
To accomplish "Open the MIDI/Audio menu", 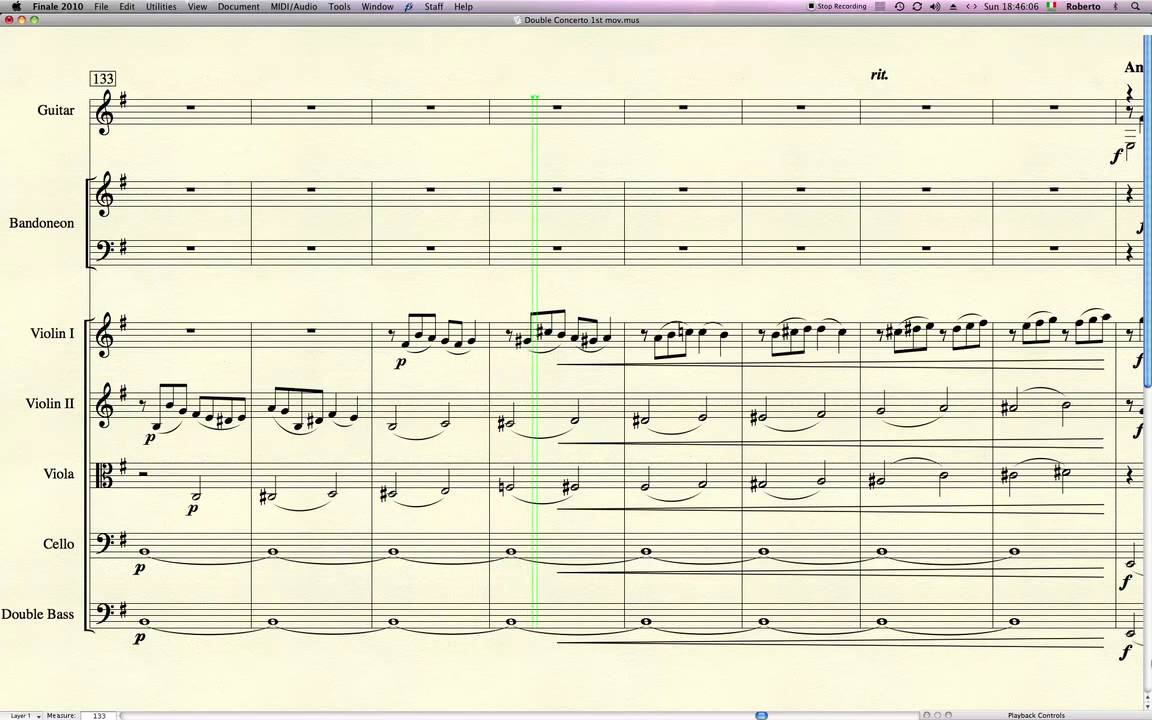I will click(x=294, y=7).
